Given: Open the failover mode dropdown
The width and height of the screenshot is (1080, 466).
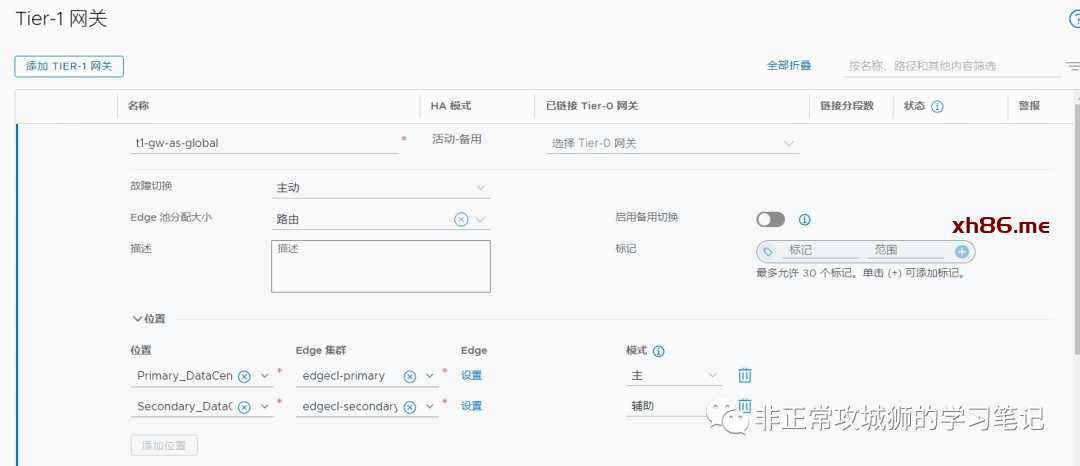Looking at the screenshot, I should [x=381, y=188].
